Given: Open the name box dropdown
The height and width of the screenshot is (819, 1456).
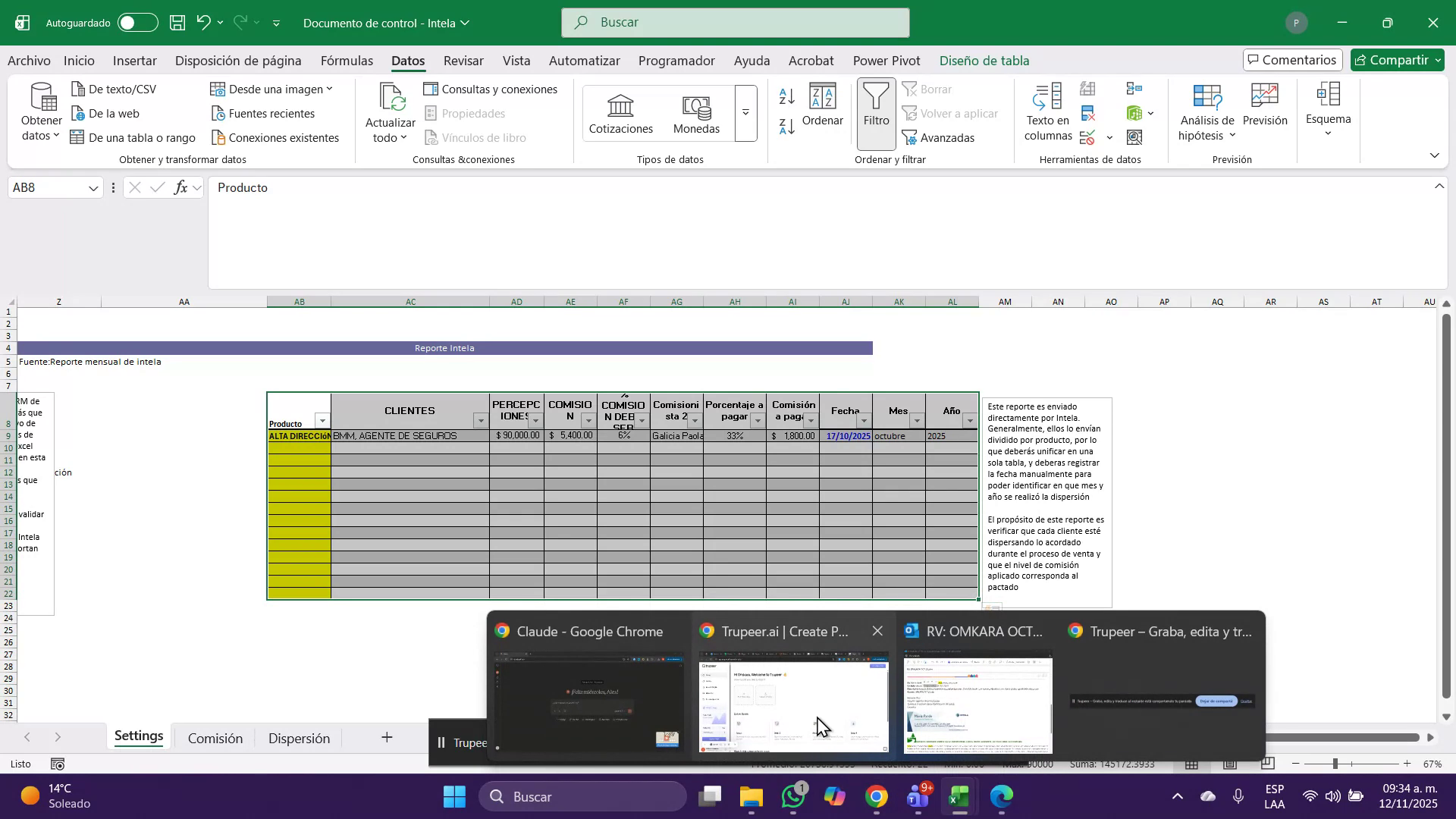Looking at the screenshot, I should 92,187.
